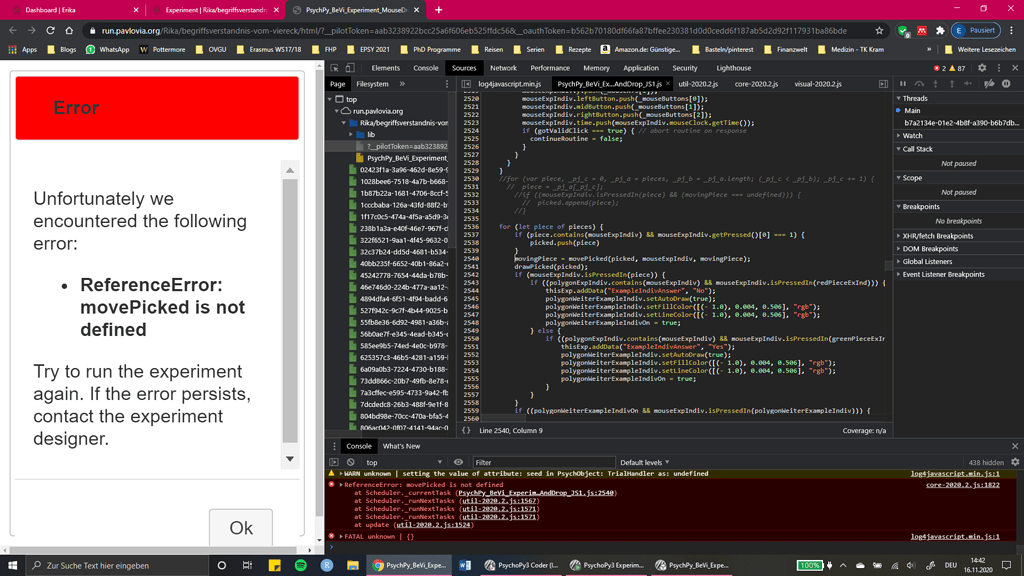1024x576 pixels.
Task: Click the Step over next function call icon
Action: pyautogui.click(x=920, y=83)
